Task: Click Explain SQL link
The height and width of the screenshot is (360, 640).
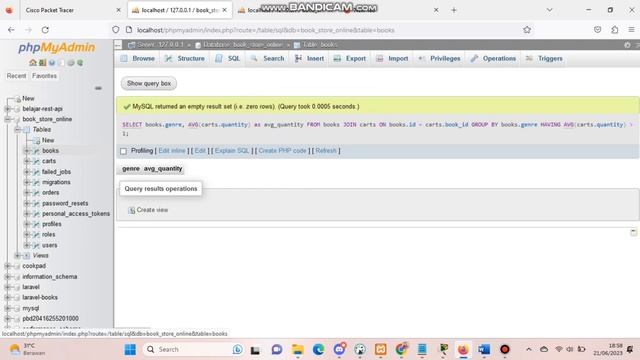Action: click(x=232, y=151)
